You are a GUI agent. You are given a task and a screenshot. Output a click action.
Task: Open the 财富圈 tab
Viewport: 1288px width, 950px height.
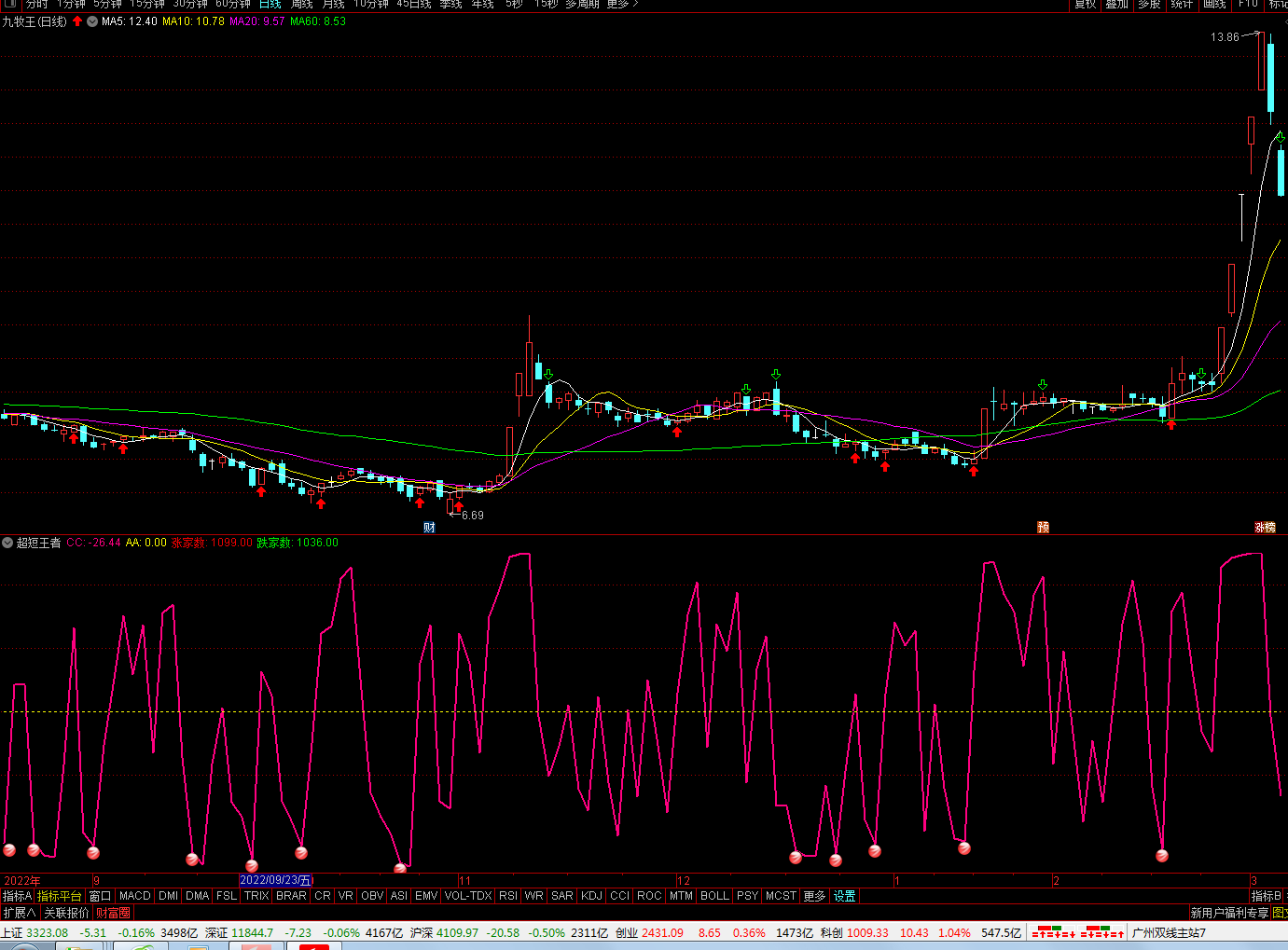[x=113, y=913]
